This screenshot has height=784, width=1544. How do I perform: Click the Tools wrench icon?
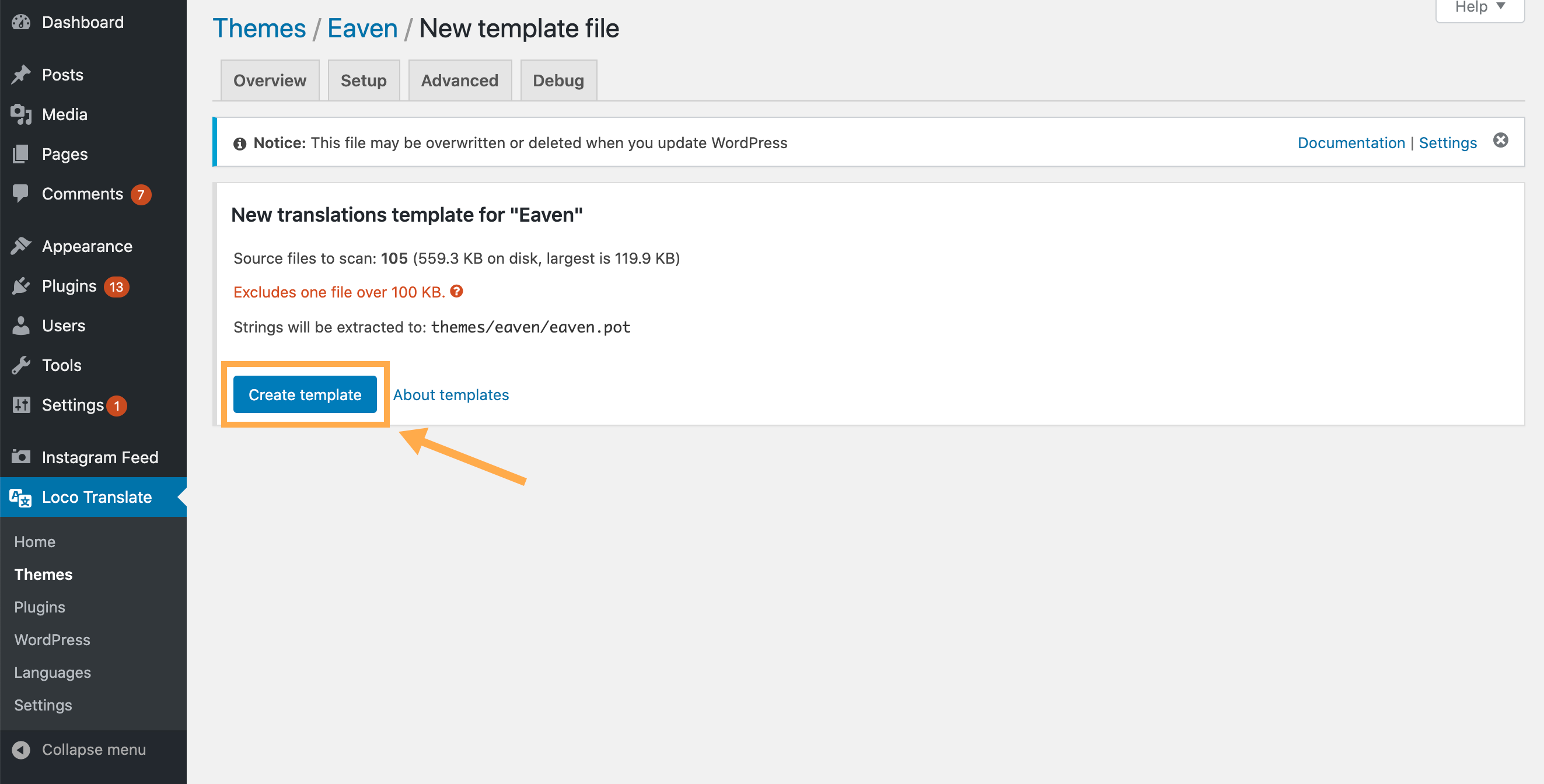21,365
